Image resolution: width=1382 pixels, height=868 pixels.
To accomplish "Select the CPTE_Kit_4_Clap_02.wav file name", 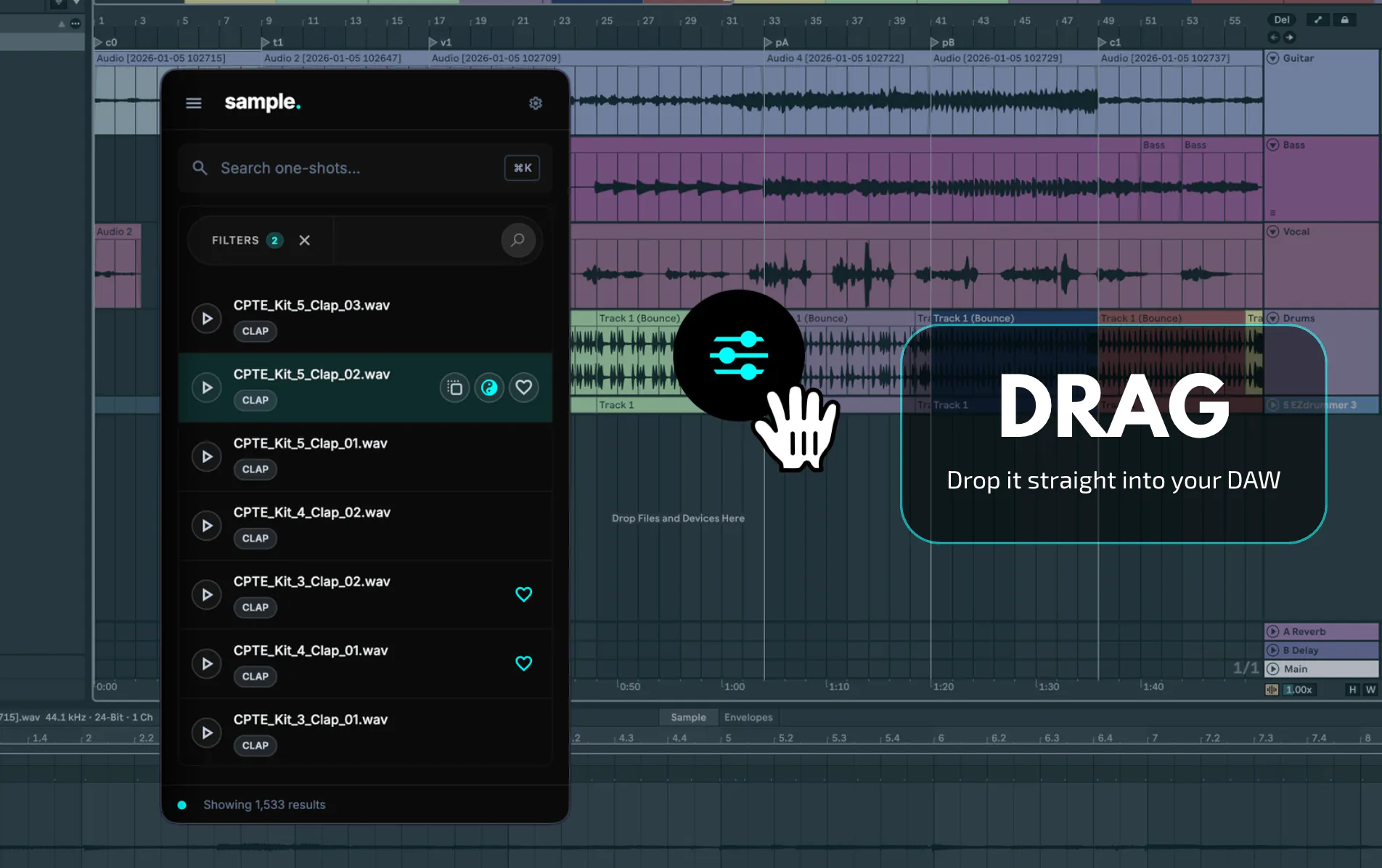I will click(311, 512).
